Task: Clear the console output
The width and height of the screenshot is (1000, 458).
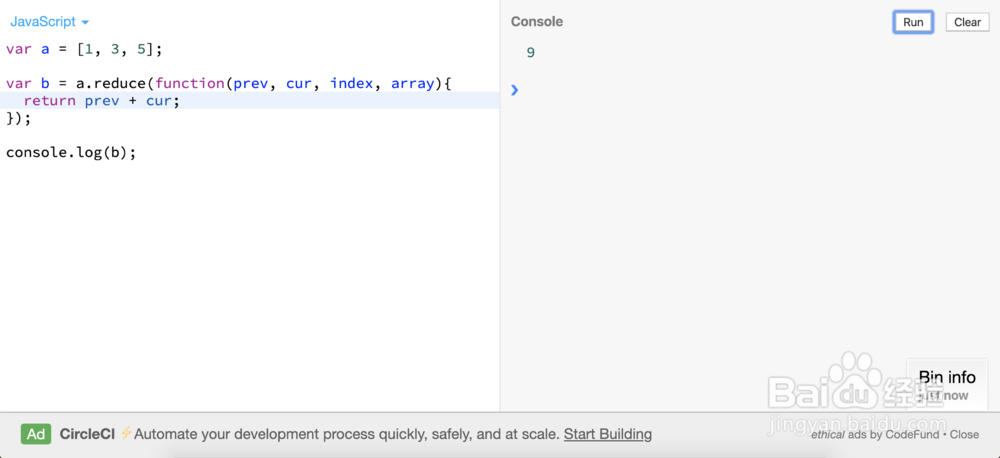Action: pos(967,22)
